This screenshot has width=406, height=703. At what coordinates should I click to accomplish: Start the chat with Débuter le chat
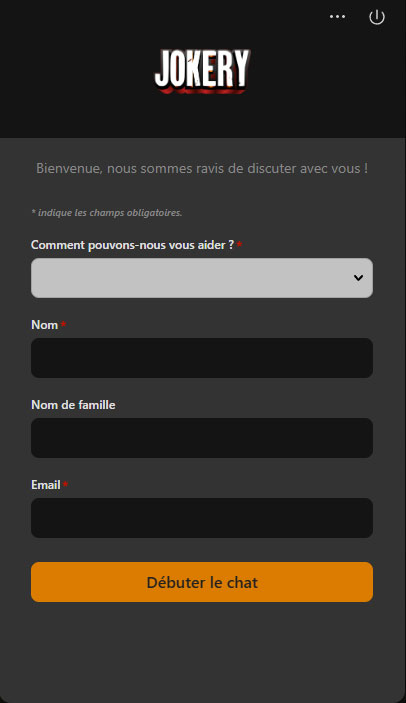point(202,582)
